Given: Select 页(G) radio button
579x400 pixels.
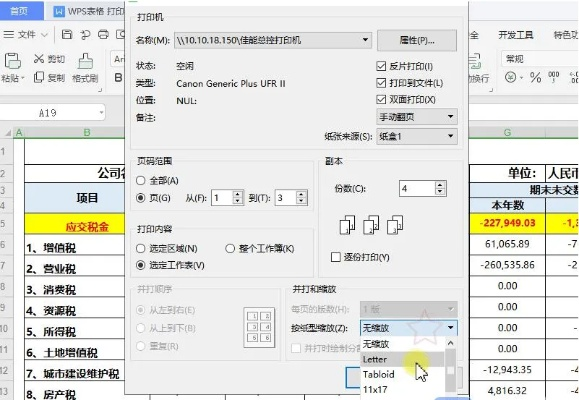Looking at the screenshot, I should pyautogui.click(x=140, y=198).
